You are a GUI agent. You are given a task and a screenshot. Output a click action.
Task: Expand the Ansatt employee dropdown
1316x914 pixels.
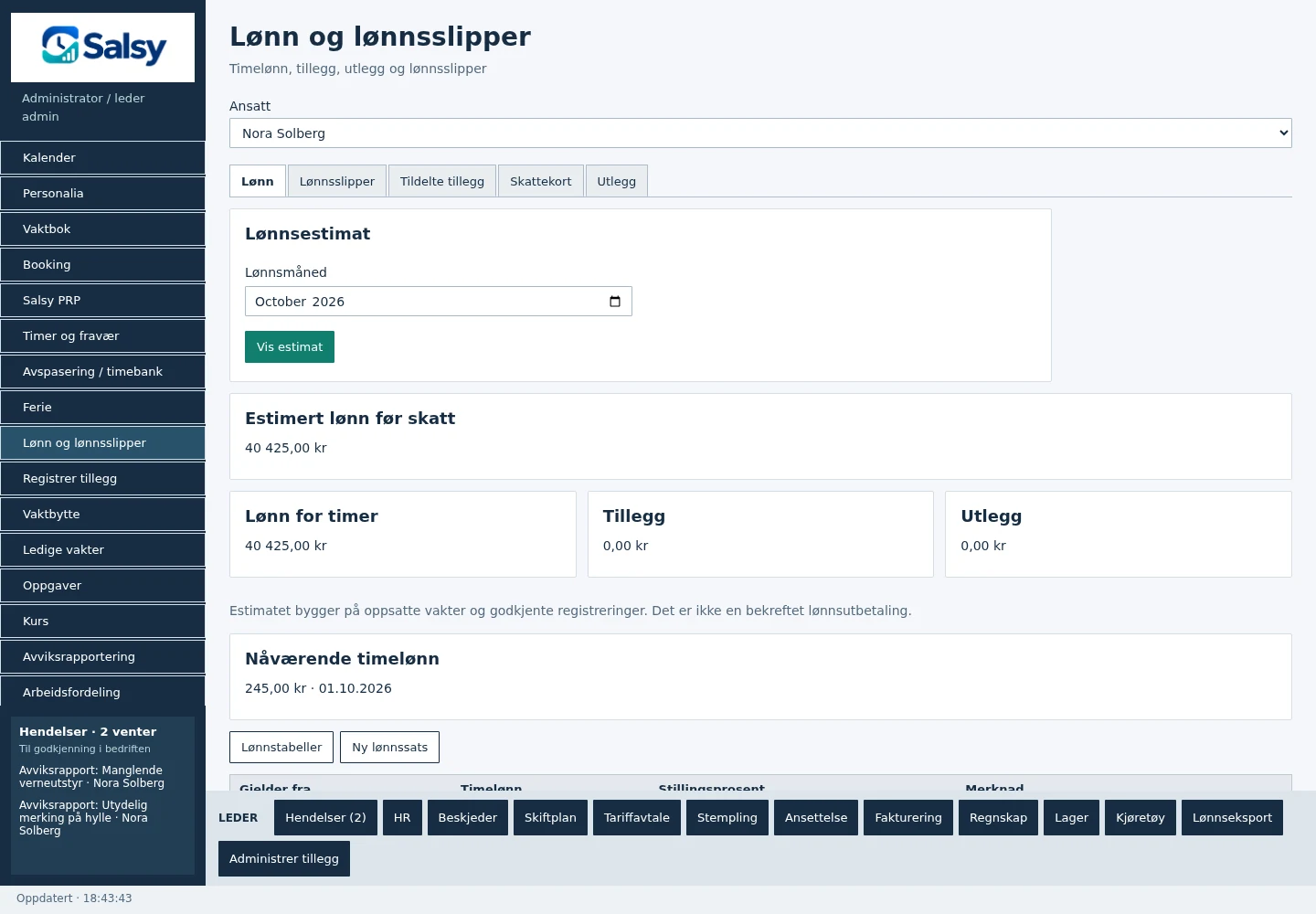760,133
